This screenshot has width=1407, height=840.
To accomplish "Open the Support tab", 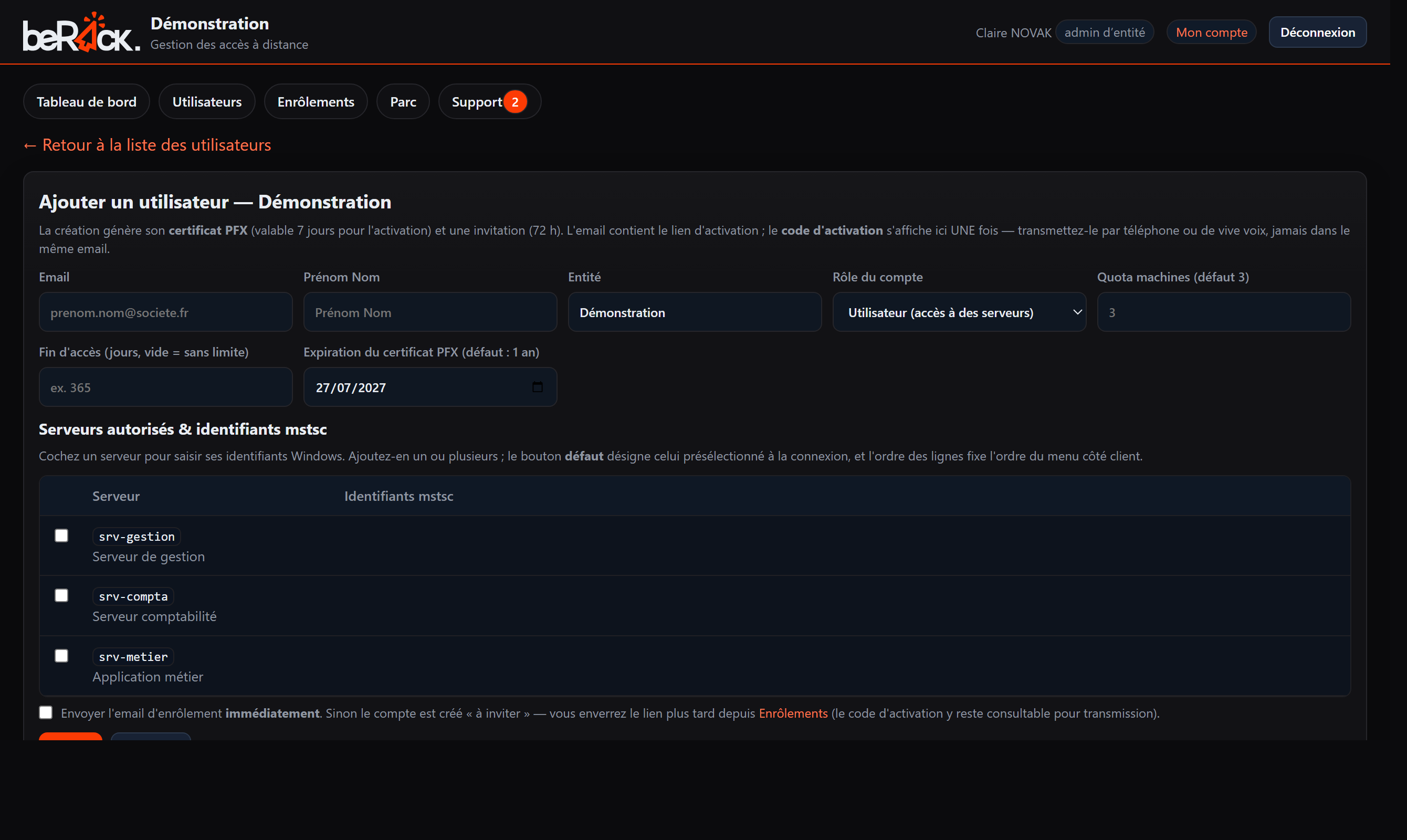I will (490, 102).
